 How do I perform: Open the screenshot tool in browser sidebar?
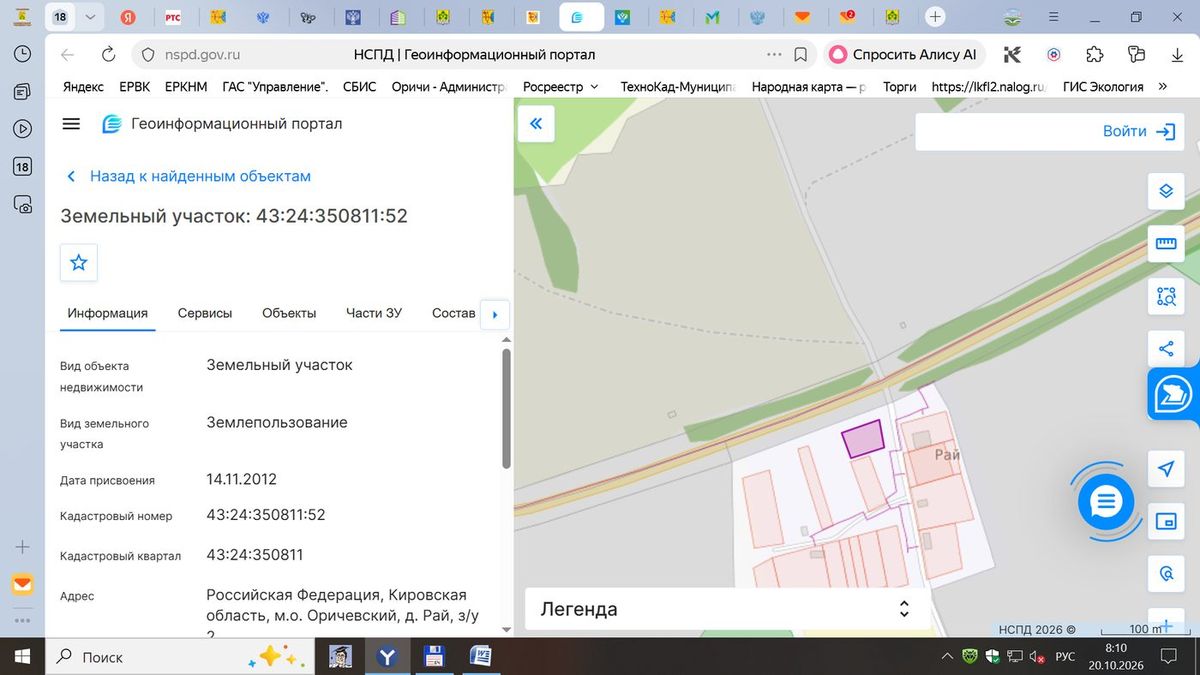pos(22,204)
